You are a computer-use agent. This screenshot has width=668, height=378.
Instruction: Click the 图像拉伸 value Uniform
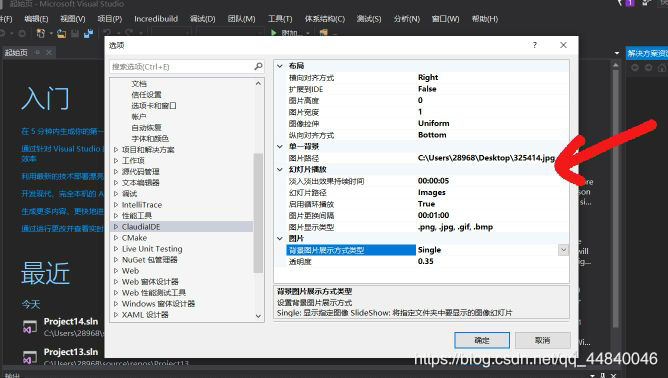434,123
